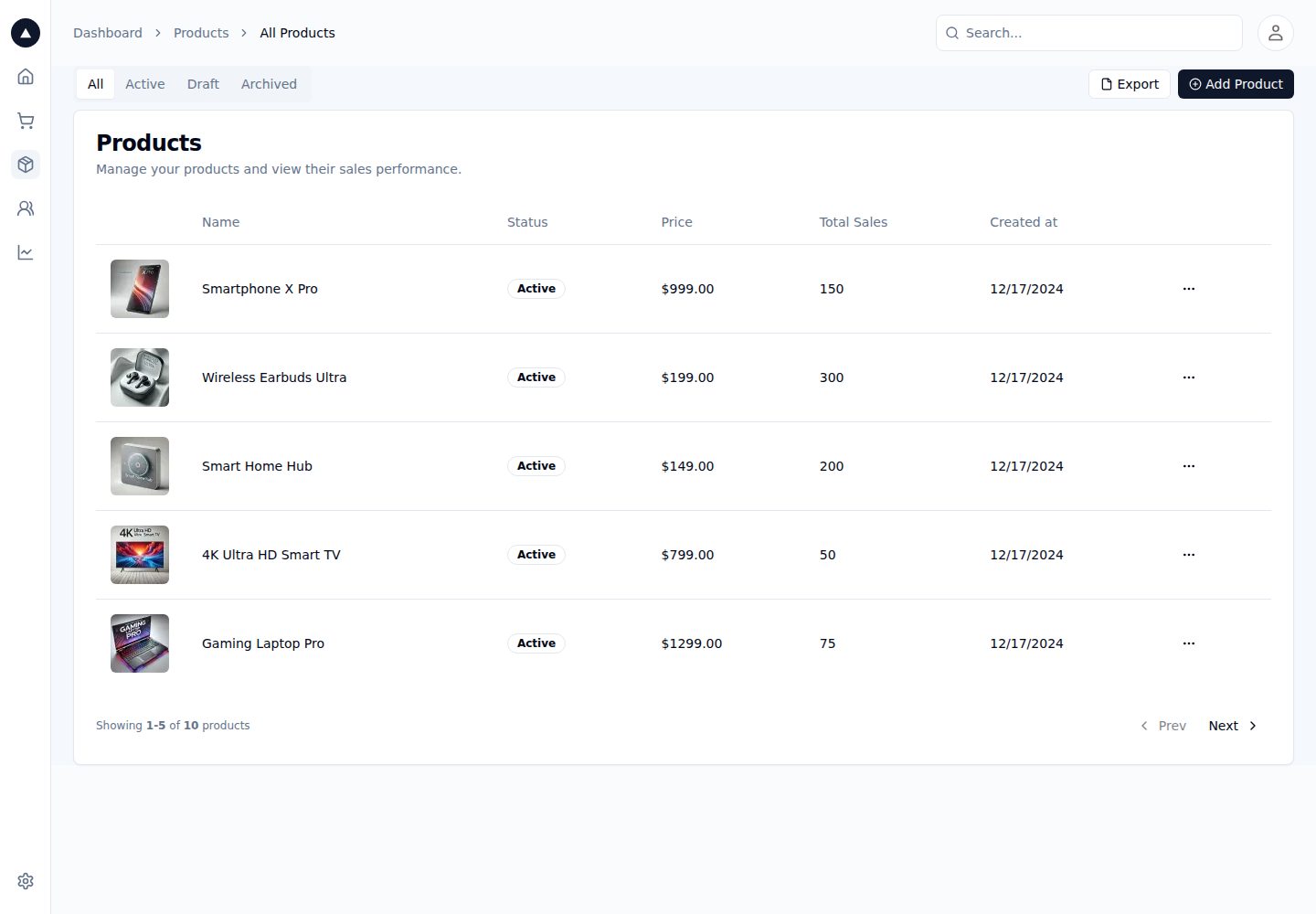Image resolution: width=1316 pixels, height=914 pixels.
Task: Click the Smartphone X Pro thumbnail
Action: click(x=140, y=289)
